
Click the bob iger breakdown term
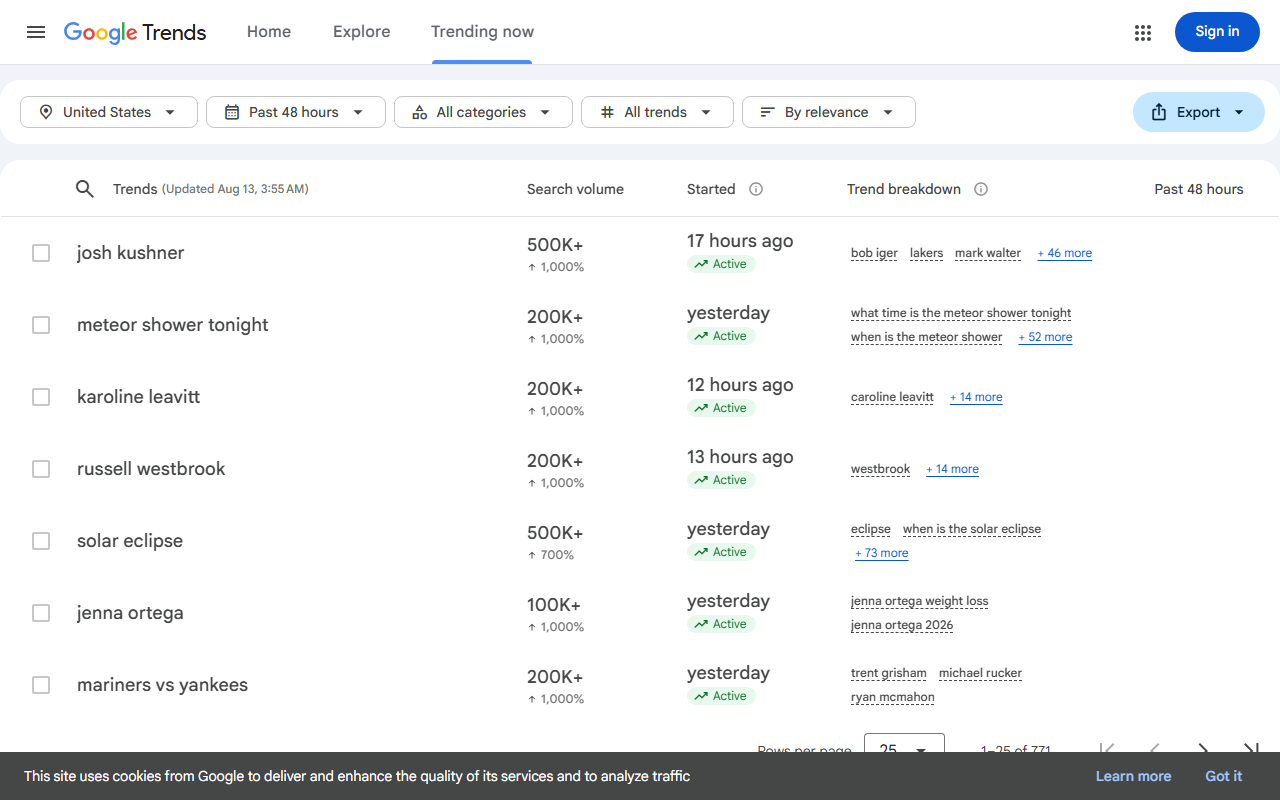click(874, 253)
